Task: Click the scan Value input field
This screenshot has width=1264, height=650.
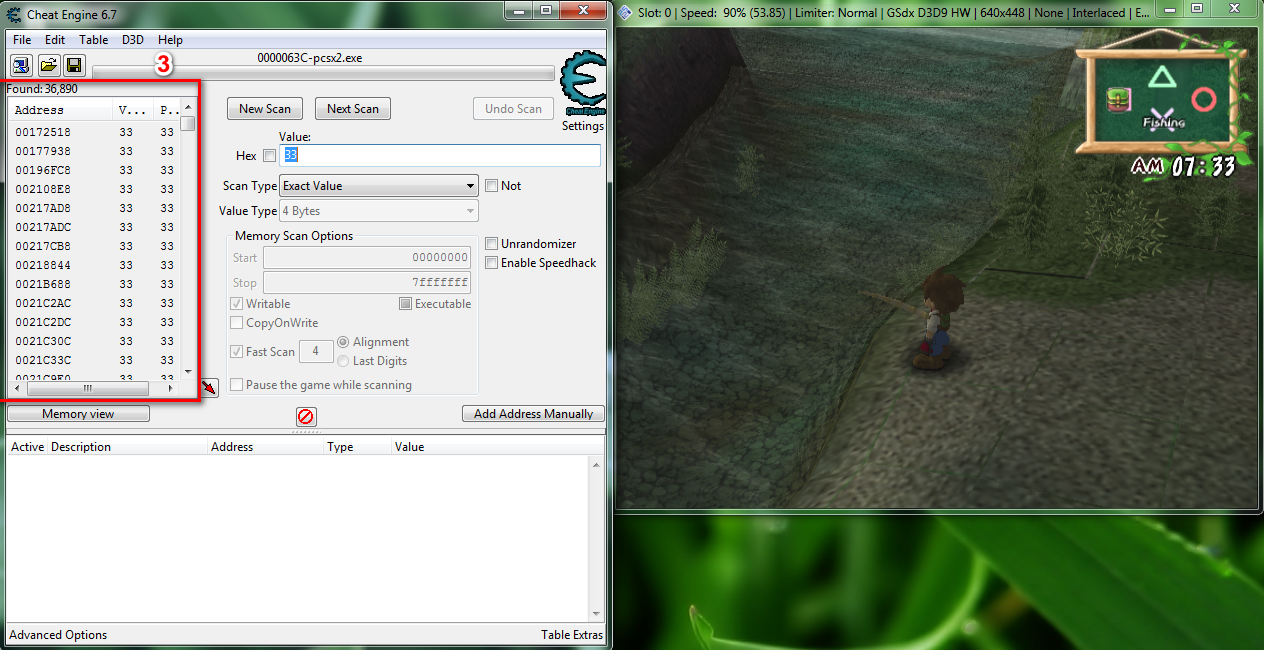Action: (x=440, y=155)
